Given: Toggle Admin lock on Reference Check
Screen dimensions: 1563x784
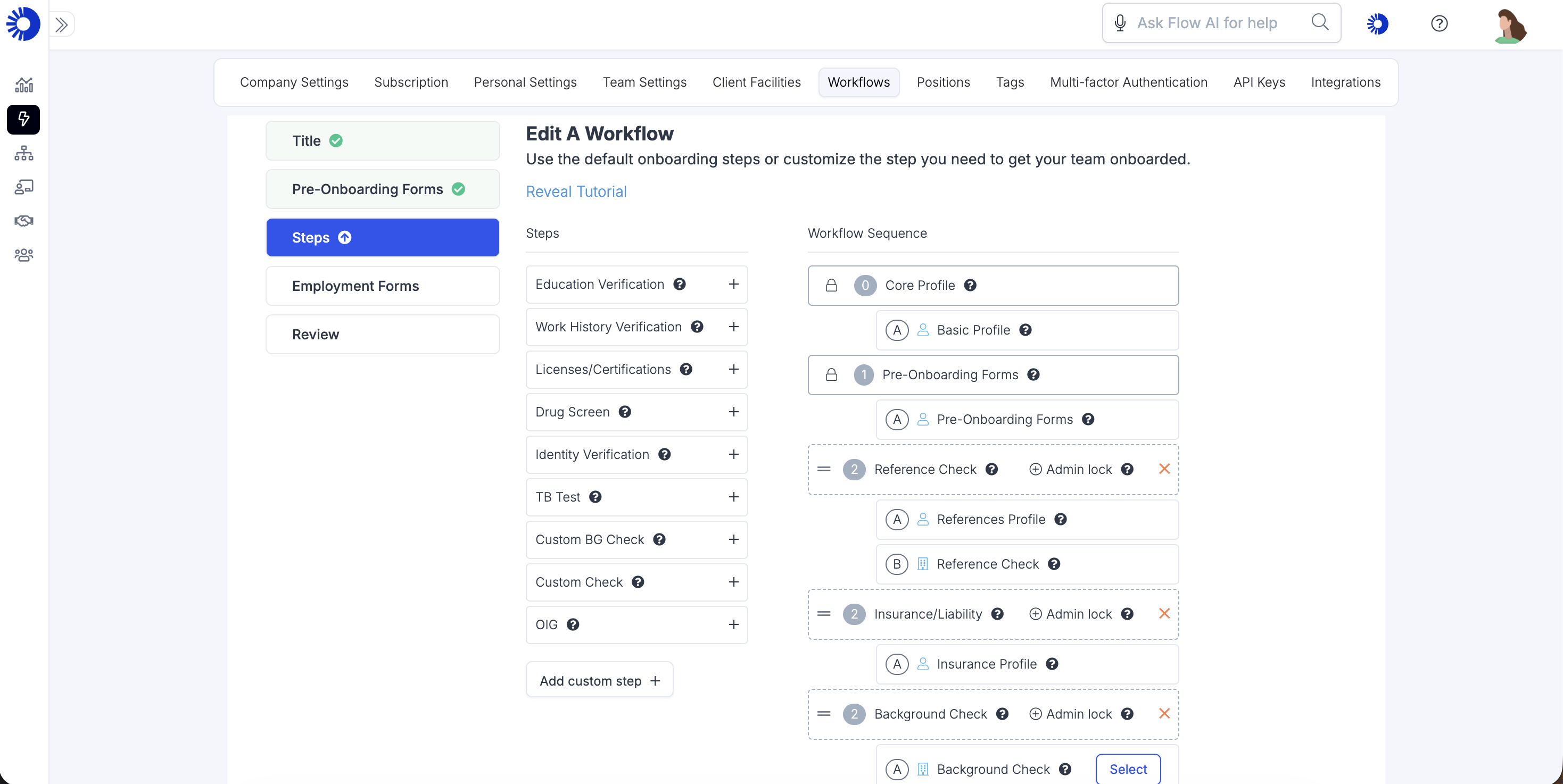Looking at the screenshot, I should click(1071, 469).
